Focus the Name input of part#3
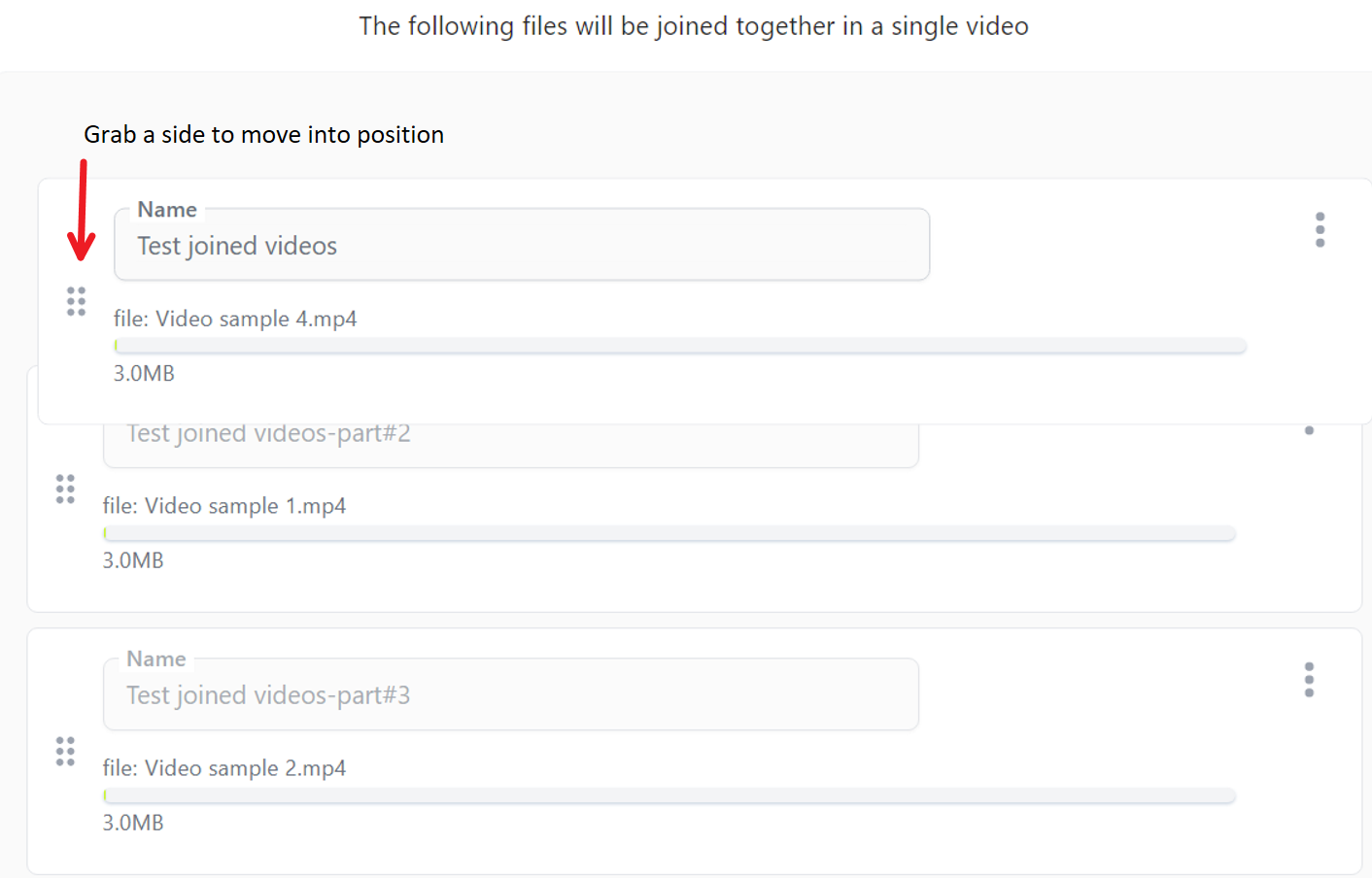The width and height of the screenshot is (1372, 878). pyautogui.click(x=512, y=694)
